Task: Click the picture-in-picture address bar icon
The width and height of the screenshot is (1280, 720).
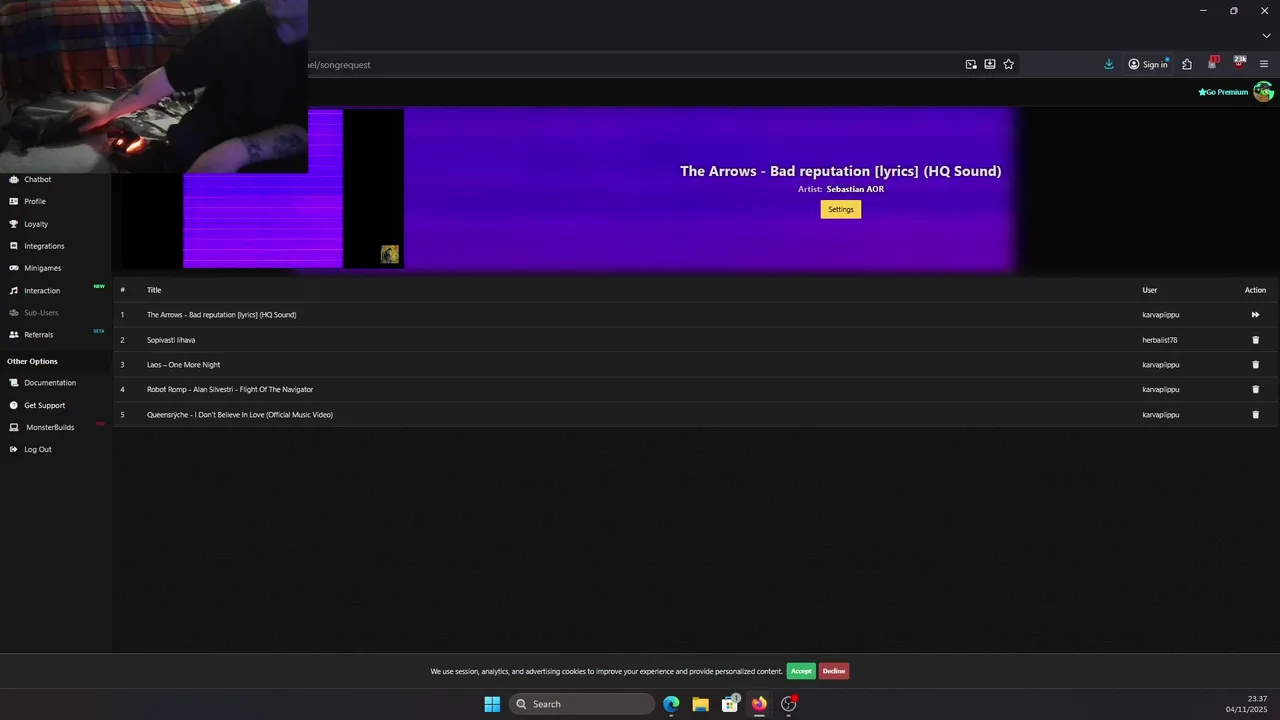Action: [x=971, y=64]
